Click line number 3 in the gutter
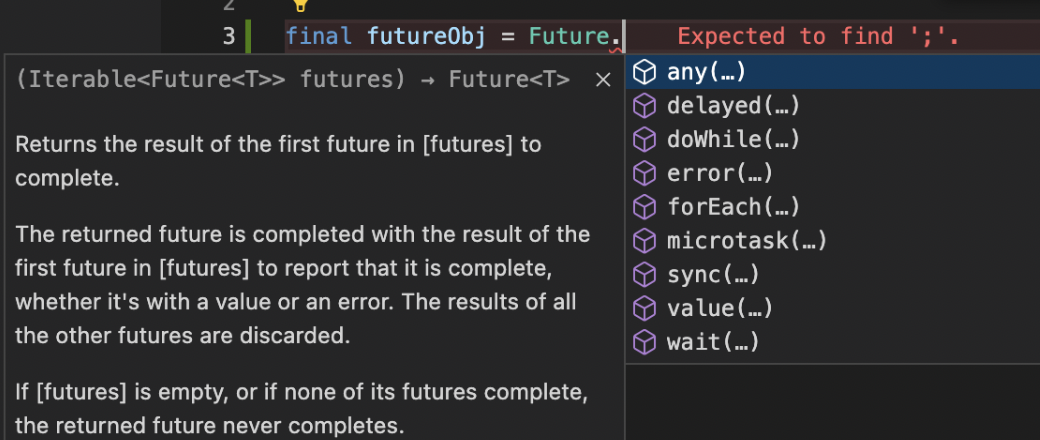Screen dimensions: 1040x440 (229, 36)
